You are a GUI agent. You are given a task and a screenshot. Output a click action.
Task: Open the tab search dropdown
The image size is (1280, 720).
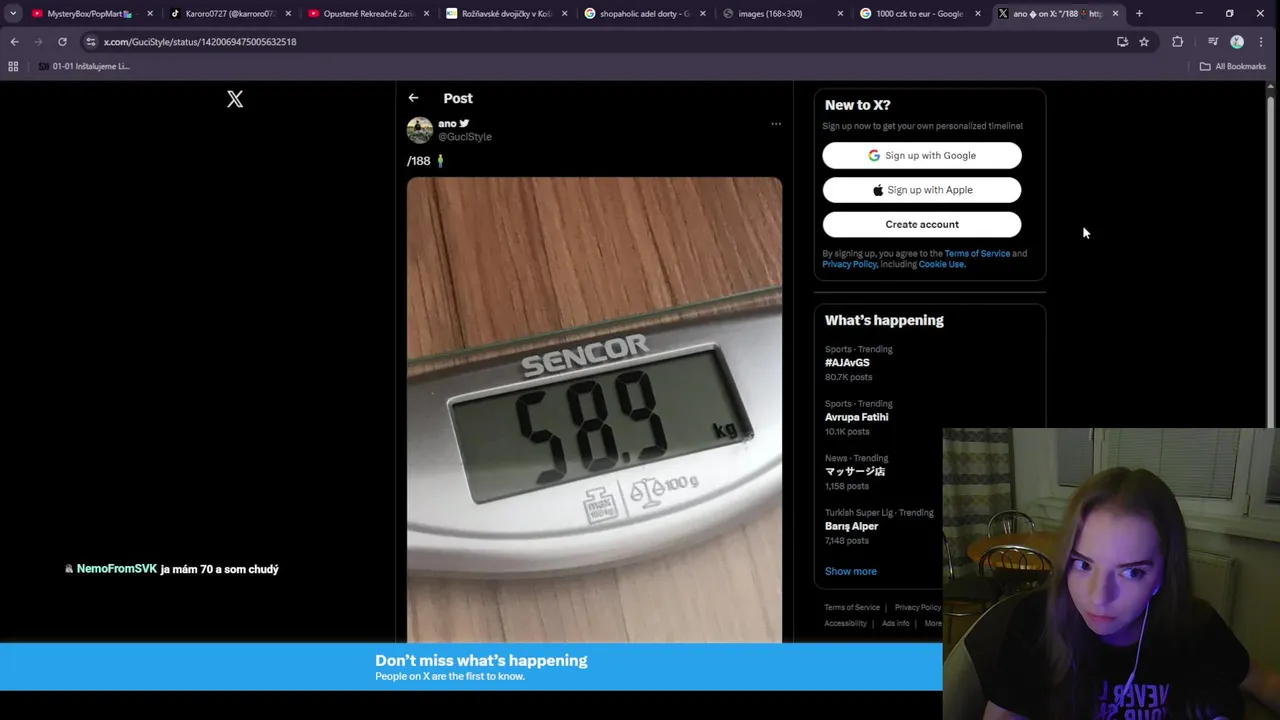pyautogui.click(x=13, y=14)
